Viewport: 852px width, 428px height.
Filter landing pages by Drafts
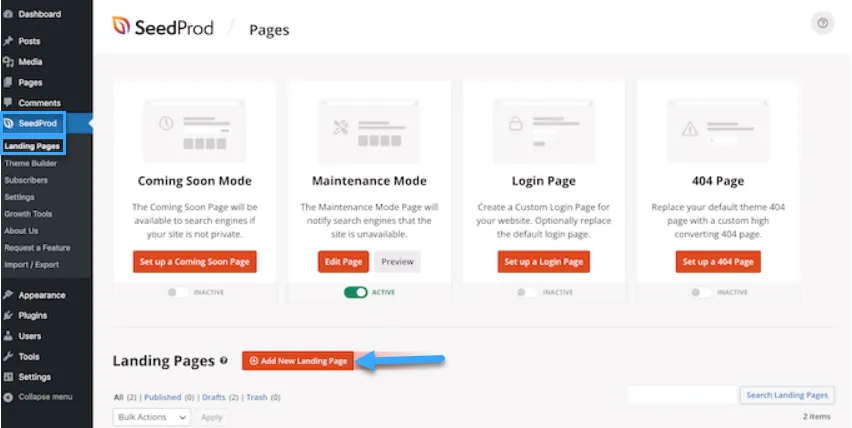[214, 397]
